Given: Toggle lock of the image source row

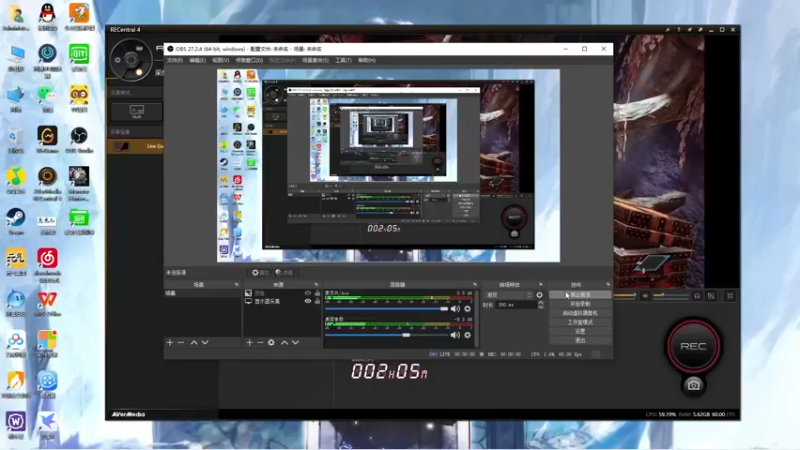Looking at the screenshot, I should coord(317,293).
